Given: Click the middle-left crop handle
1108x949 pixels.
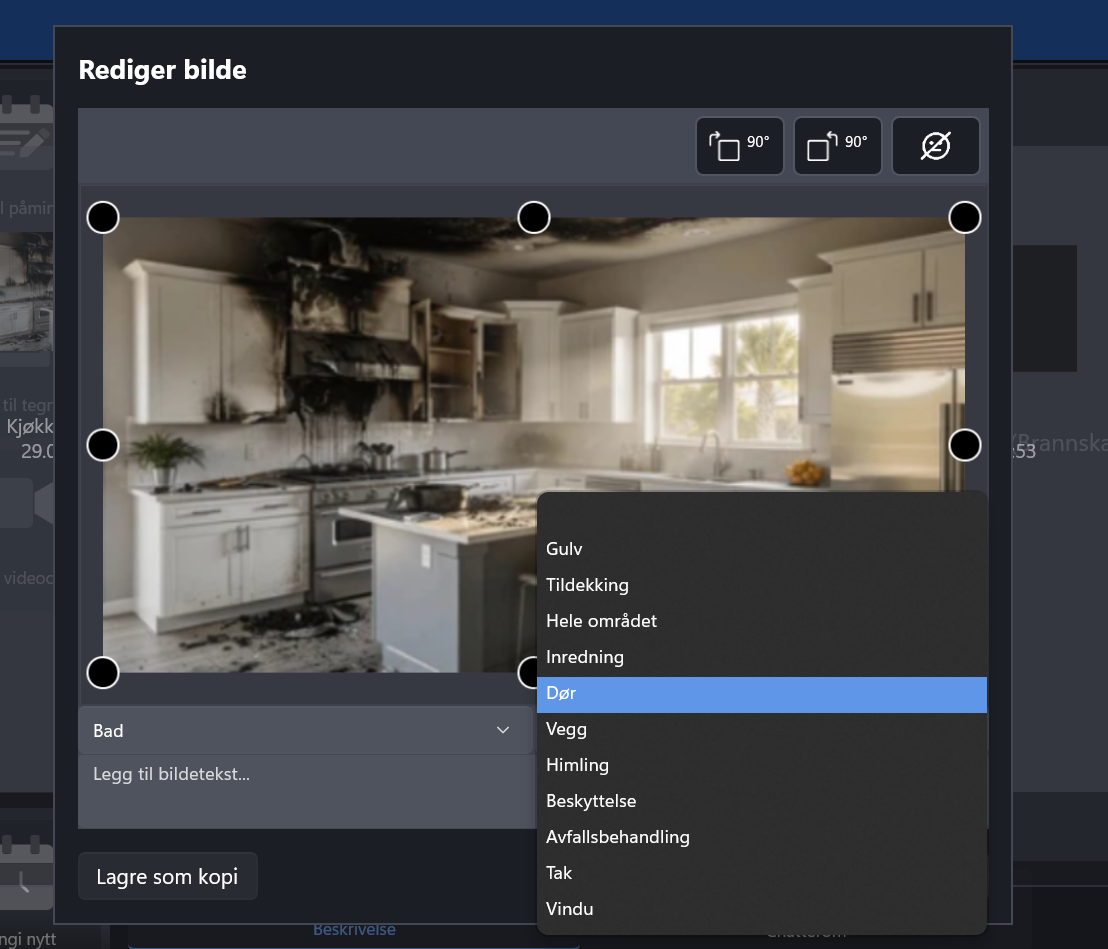Looking at the screenshot, I should tap(103, 445).
